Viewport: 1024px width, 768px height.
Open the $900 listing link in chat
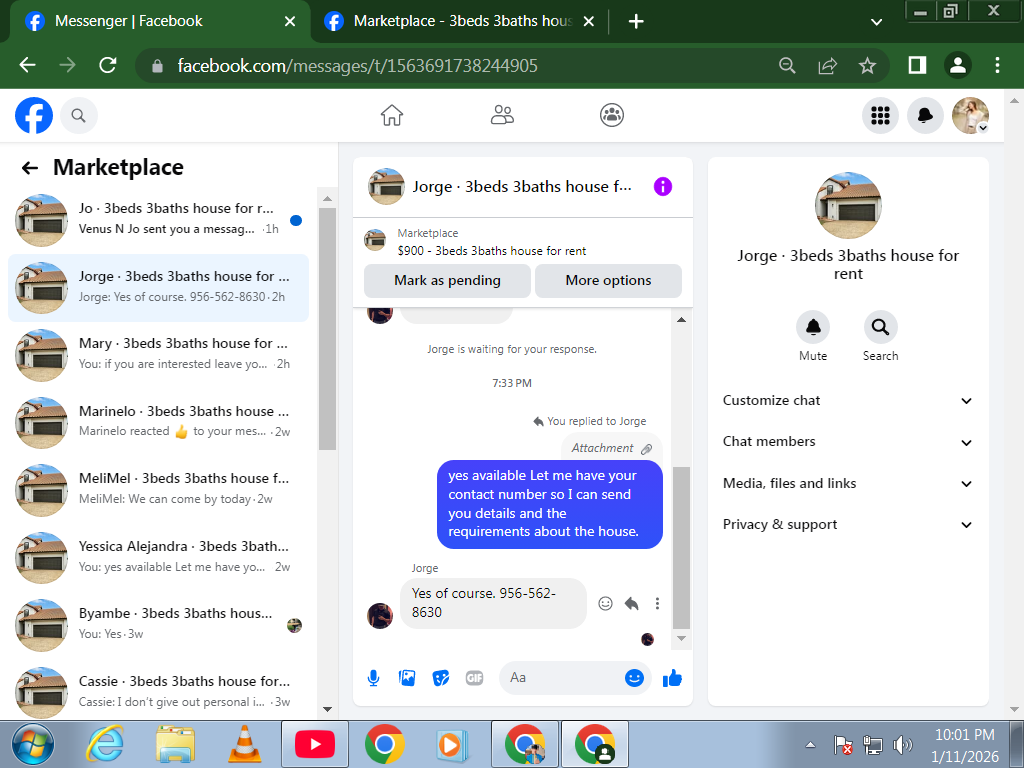coord(492,251)
